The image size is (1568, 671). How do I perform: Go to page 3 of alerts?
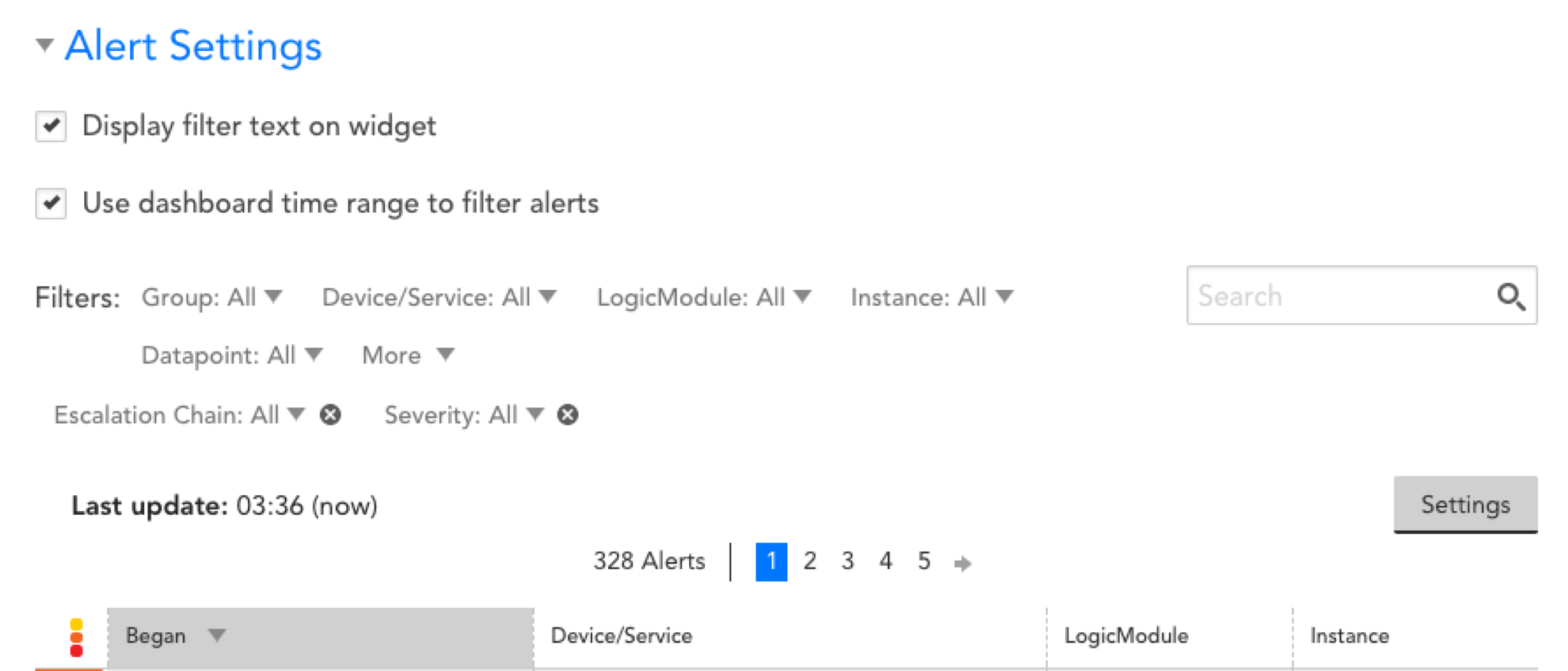click(x=848, y=561)
